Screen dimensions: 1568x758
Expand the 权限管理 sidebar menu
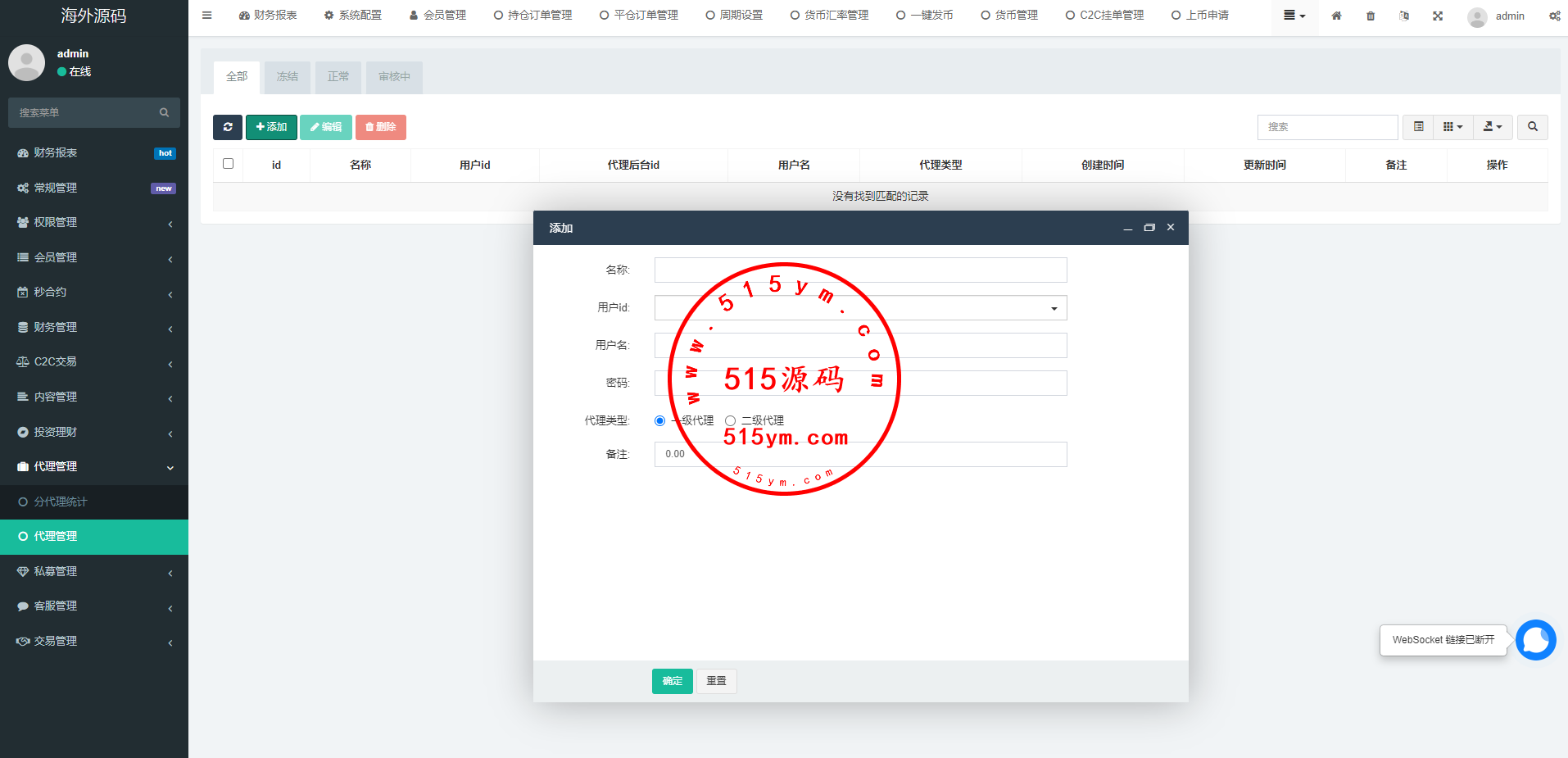click(94, 223)
